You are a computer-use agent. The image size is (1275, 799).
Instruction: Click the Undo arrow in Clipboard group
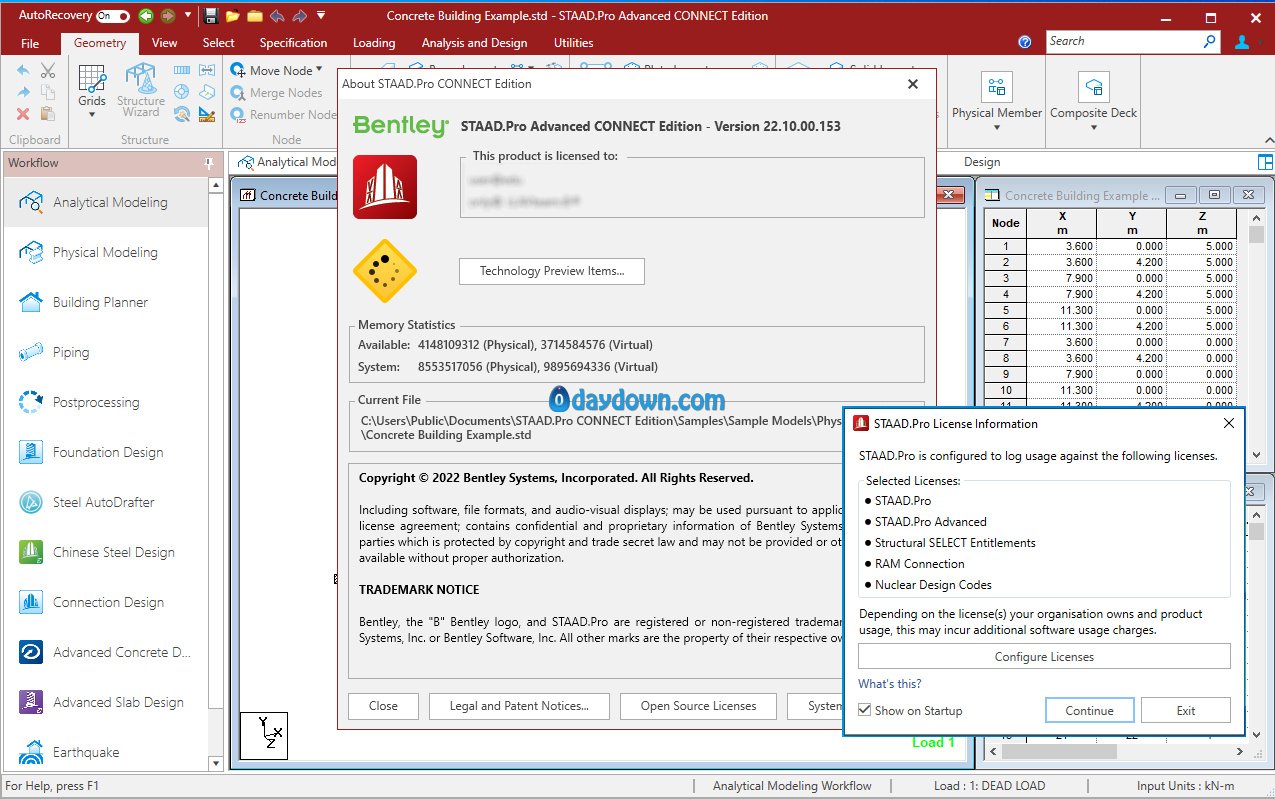(23, 71)
